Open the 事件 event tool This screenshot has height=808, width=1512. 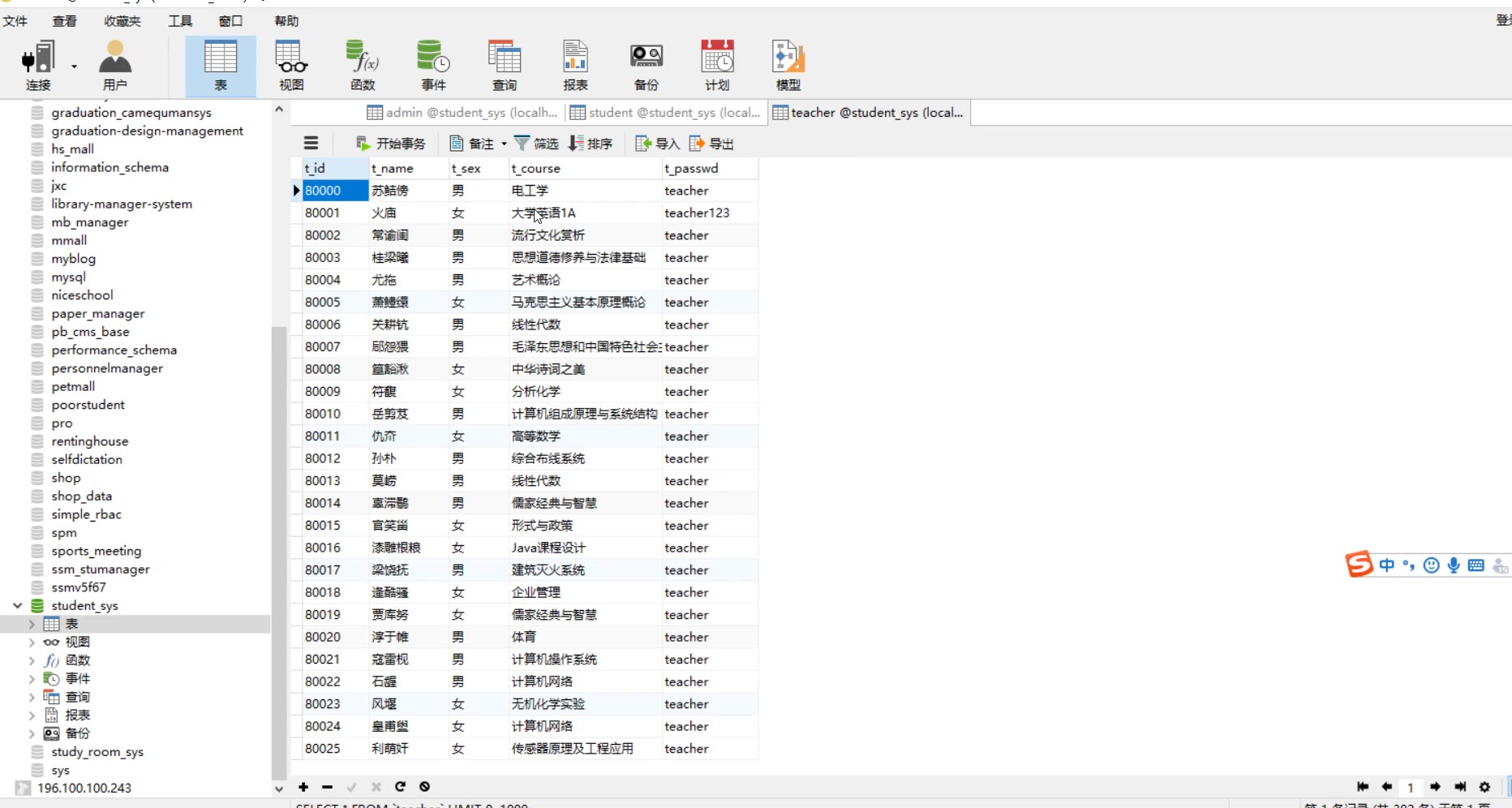pos(433,65)
